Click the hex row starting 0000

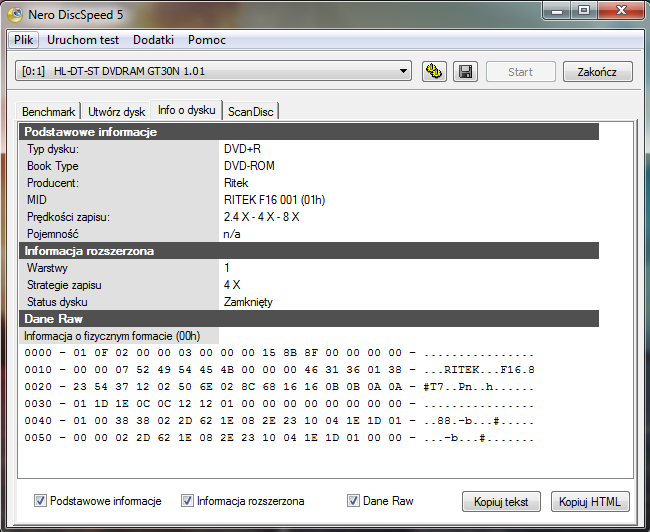coord(279,353)
